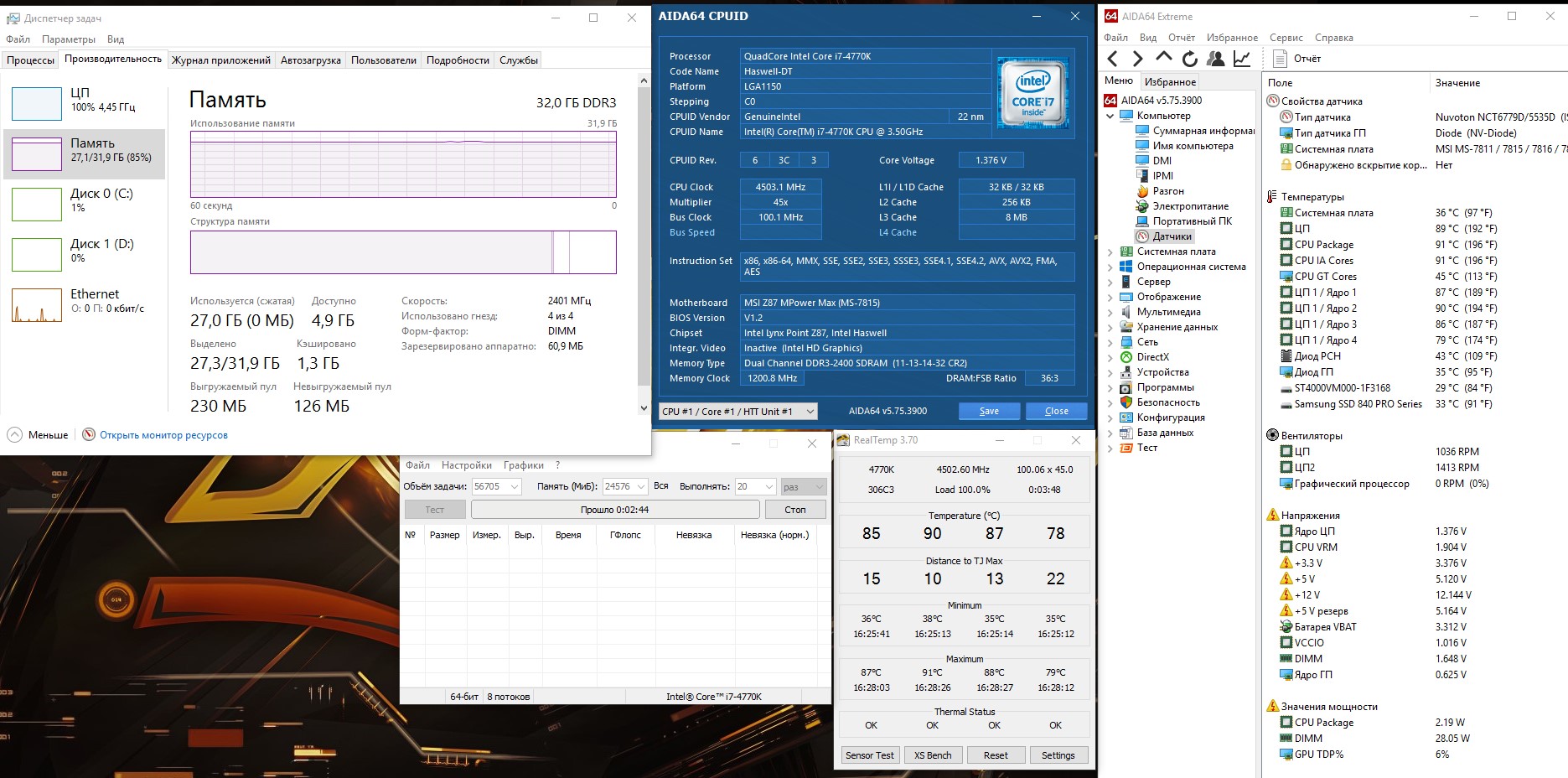This screenshot has width=1568, height=778.
Task: Select the Электропитание tree item
Action: pos(1182,206)
